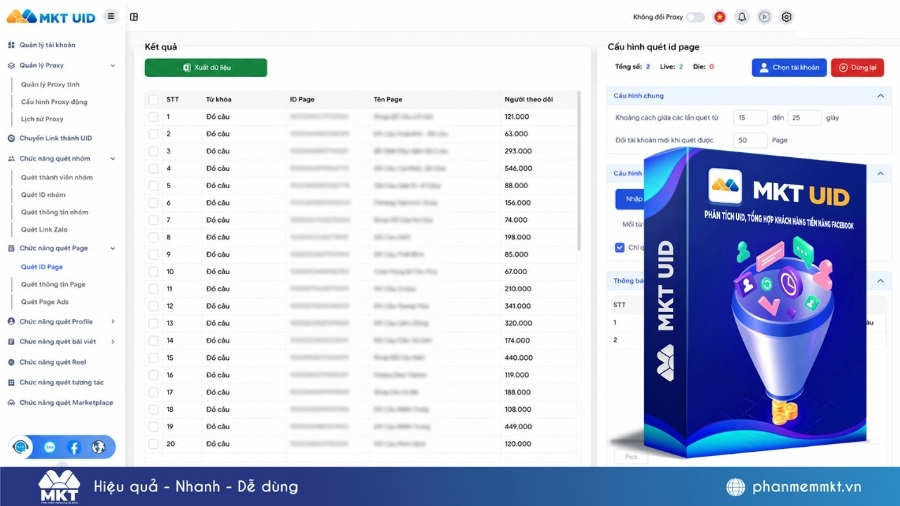Click the Zalo contact icon in sidebar footer
The image size is (900, 506).
(x=49, y=447)
